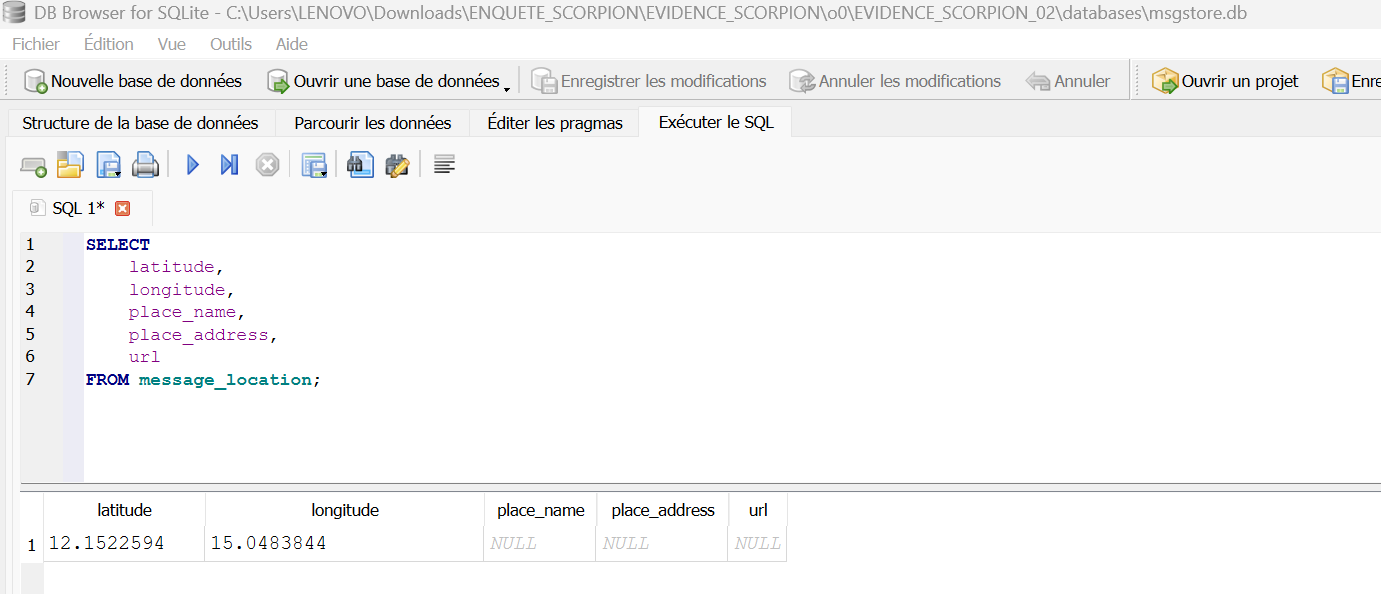This screenshot has width=1381, height=594.
Task: Click Ouvrir une base de données
Action: [382, 81]
